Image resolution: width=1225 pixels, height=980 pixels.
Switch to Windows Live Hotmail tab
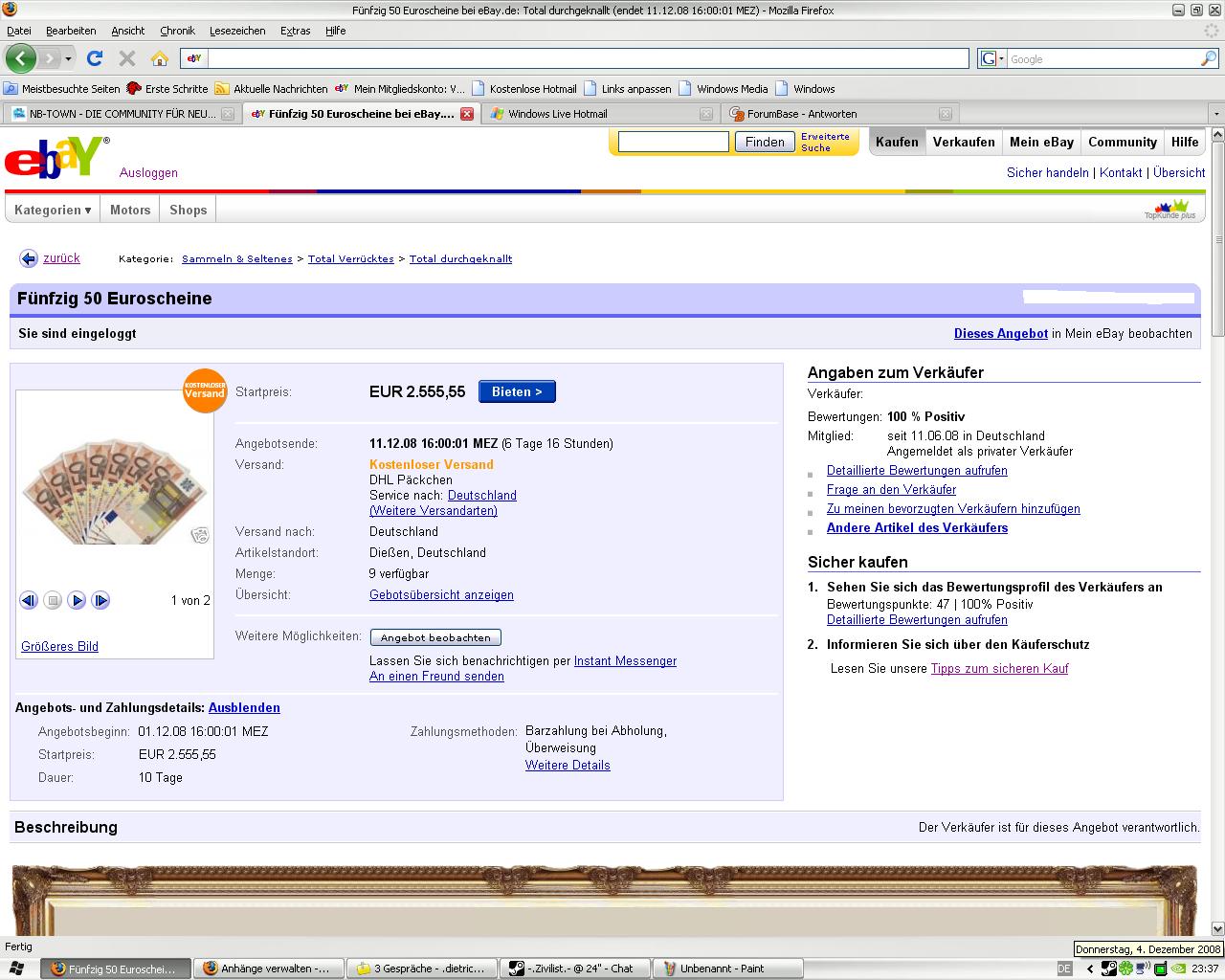click(600, 113)
